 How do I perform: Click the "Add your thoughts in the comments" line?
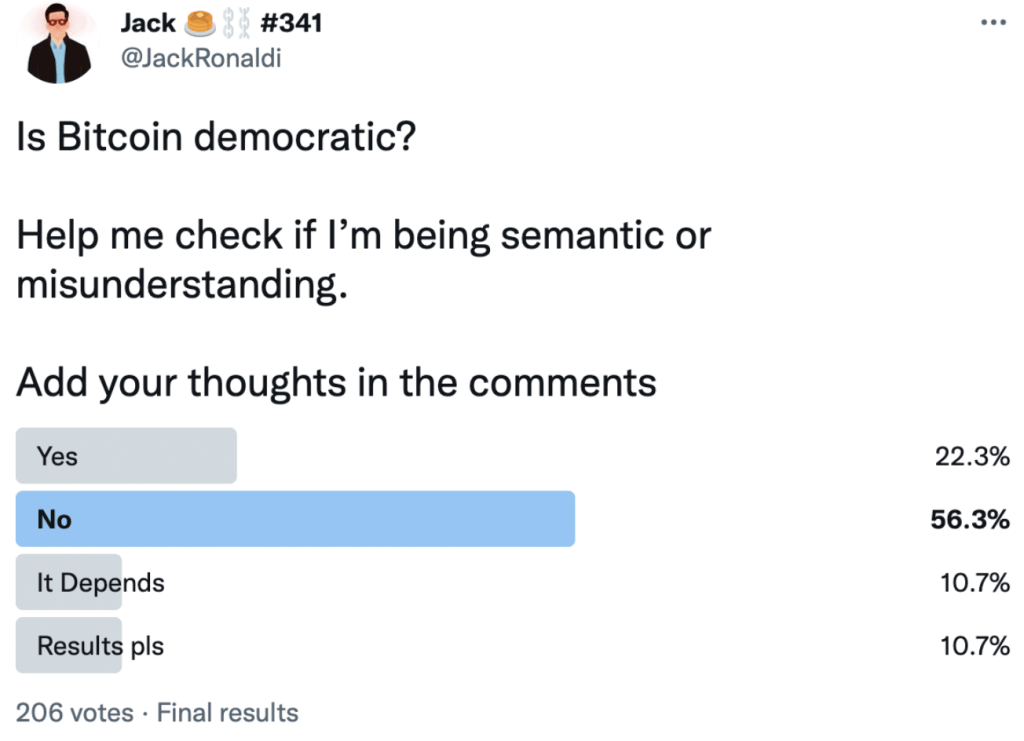coord(336,382)
